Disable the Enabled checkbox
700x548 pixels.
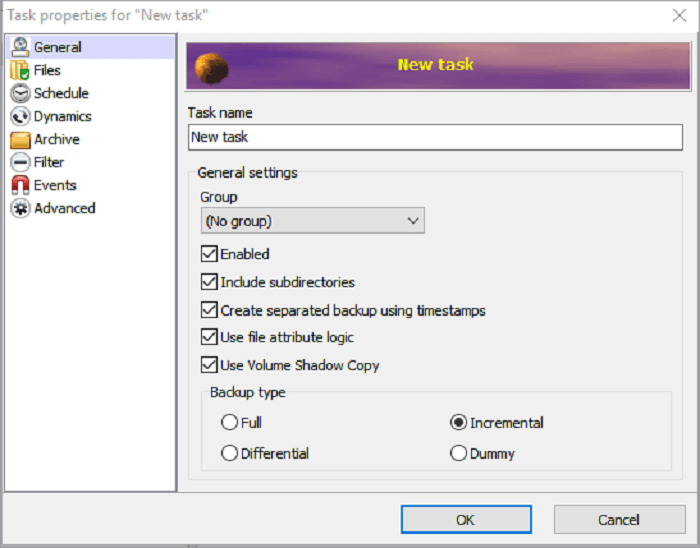(x=209, y=254)
